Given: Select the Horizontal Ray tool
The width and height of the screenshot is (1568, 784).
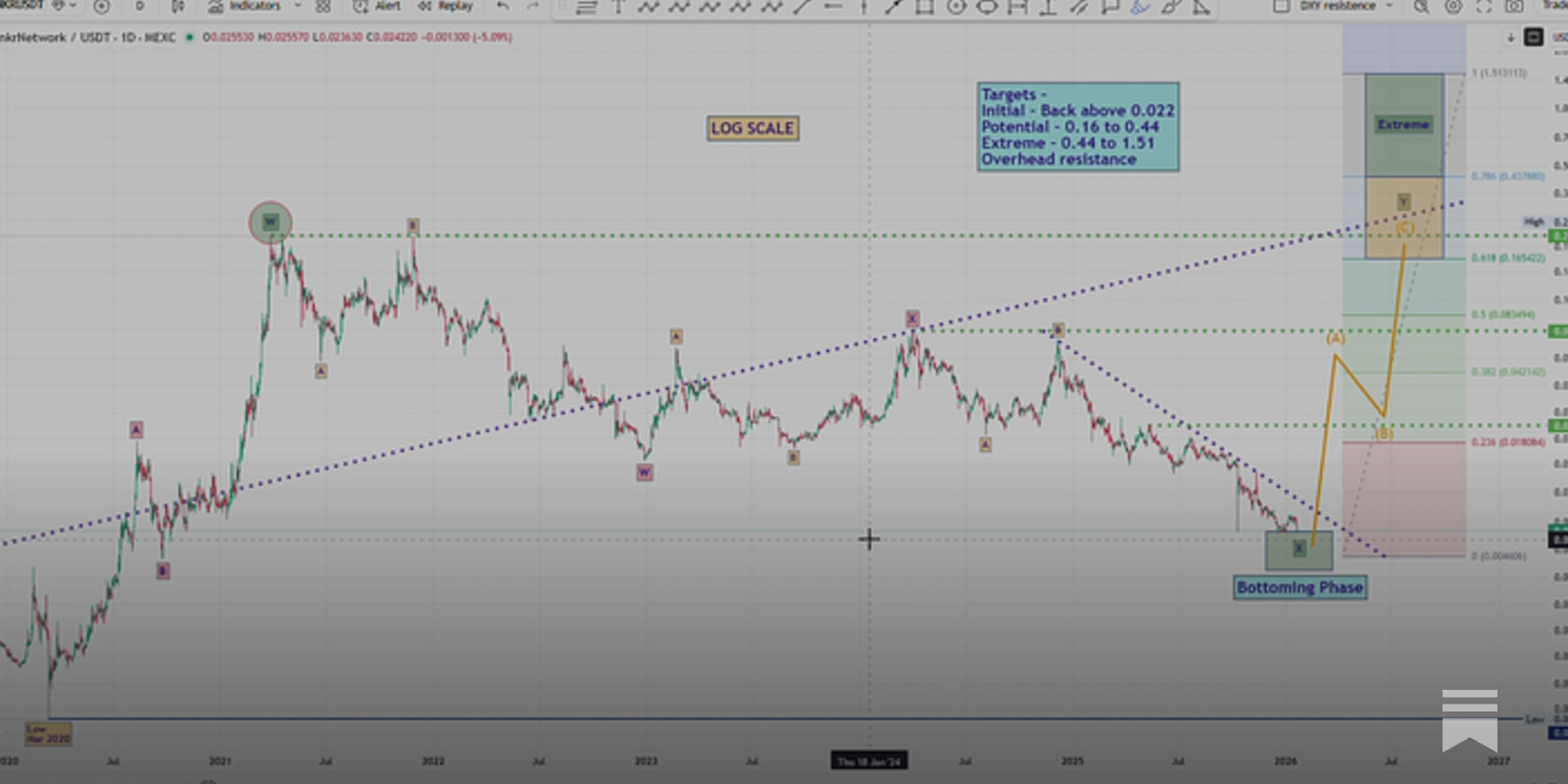Looking at the screenshot, I should pos(833,8).
